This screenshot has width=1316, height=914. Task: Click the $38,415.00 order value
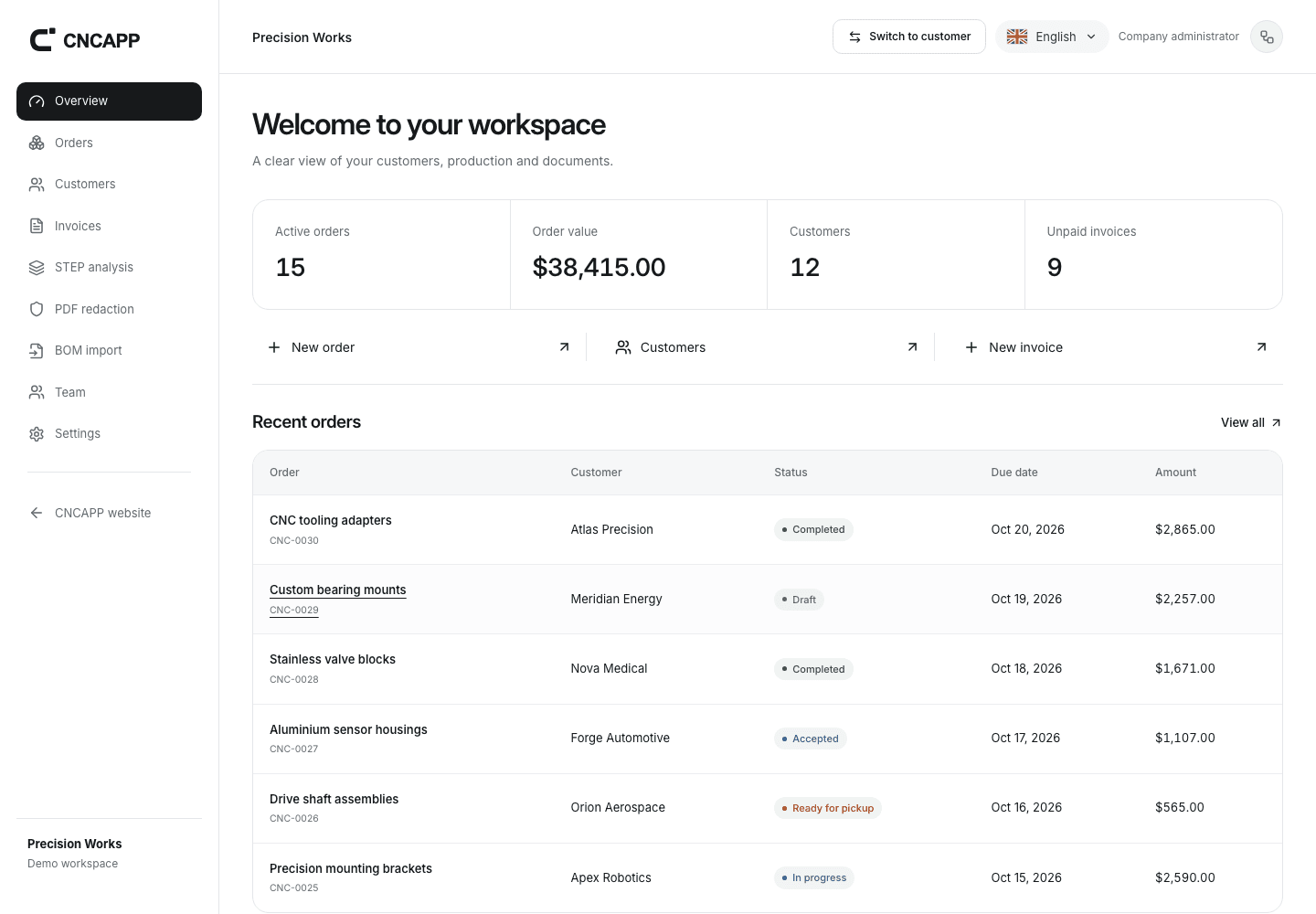tap(600, 267)
